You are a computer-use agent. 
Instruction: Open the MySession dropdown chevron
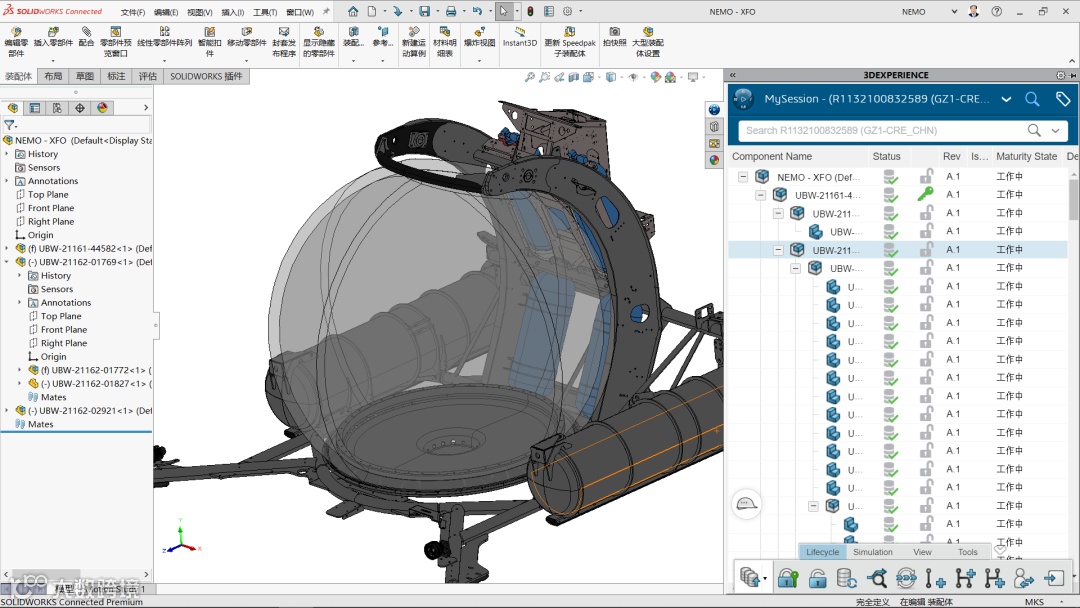1006,99
